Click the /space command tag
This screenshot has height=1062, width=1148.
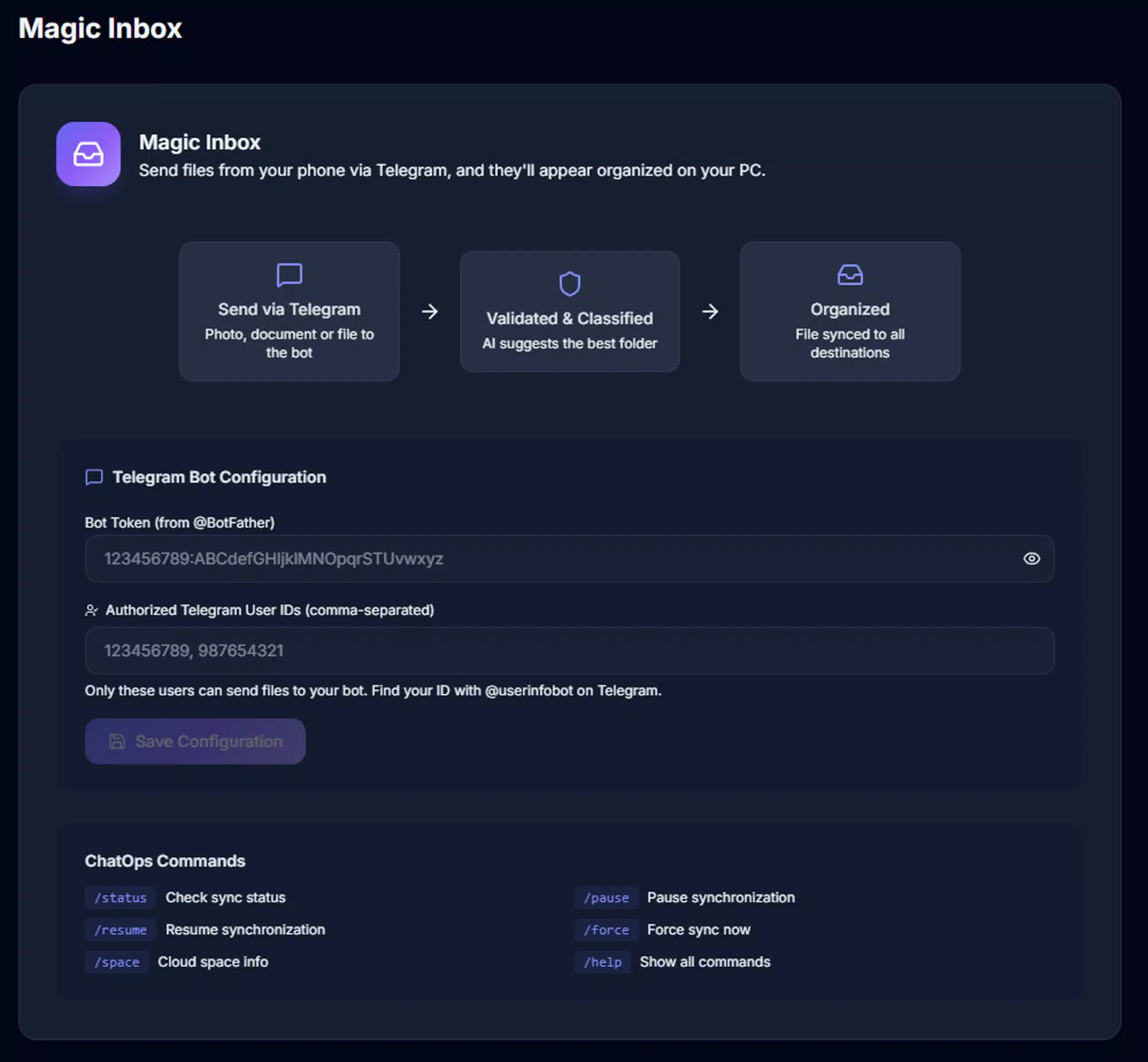coord(117,962)
